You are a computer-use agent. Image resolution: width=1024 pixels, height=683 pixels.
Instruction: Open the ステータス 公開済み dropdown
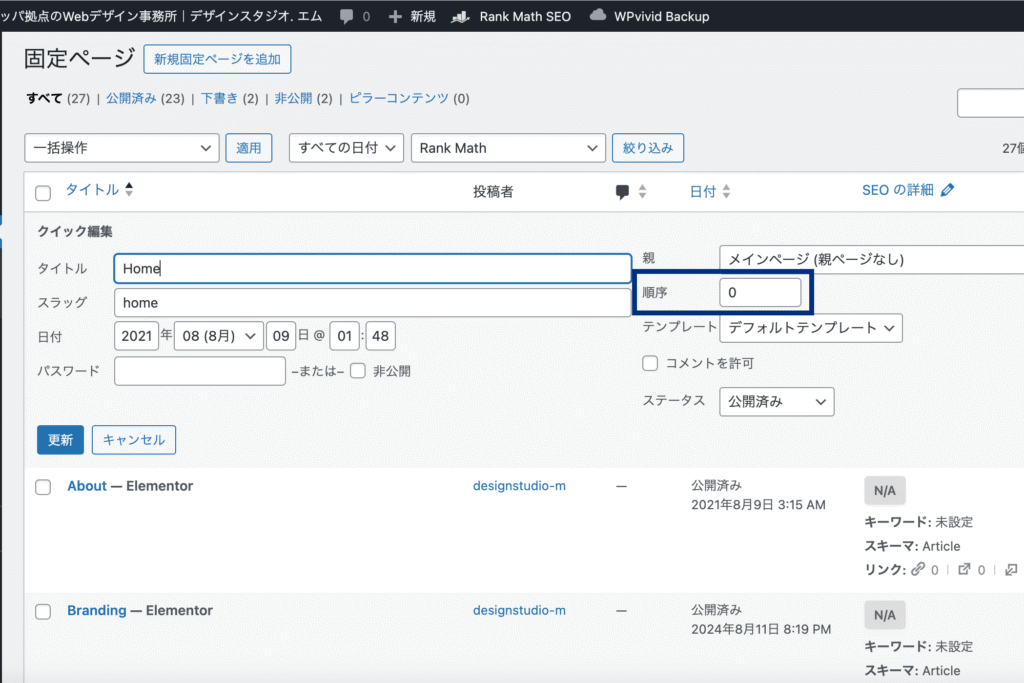[x=776, y=402]
